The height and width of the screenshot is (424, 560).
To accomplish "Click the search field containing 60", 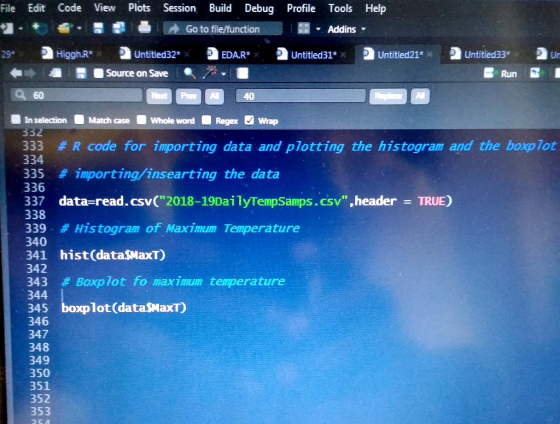I will pyautogui.click(x=76, y=95).
